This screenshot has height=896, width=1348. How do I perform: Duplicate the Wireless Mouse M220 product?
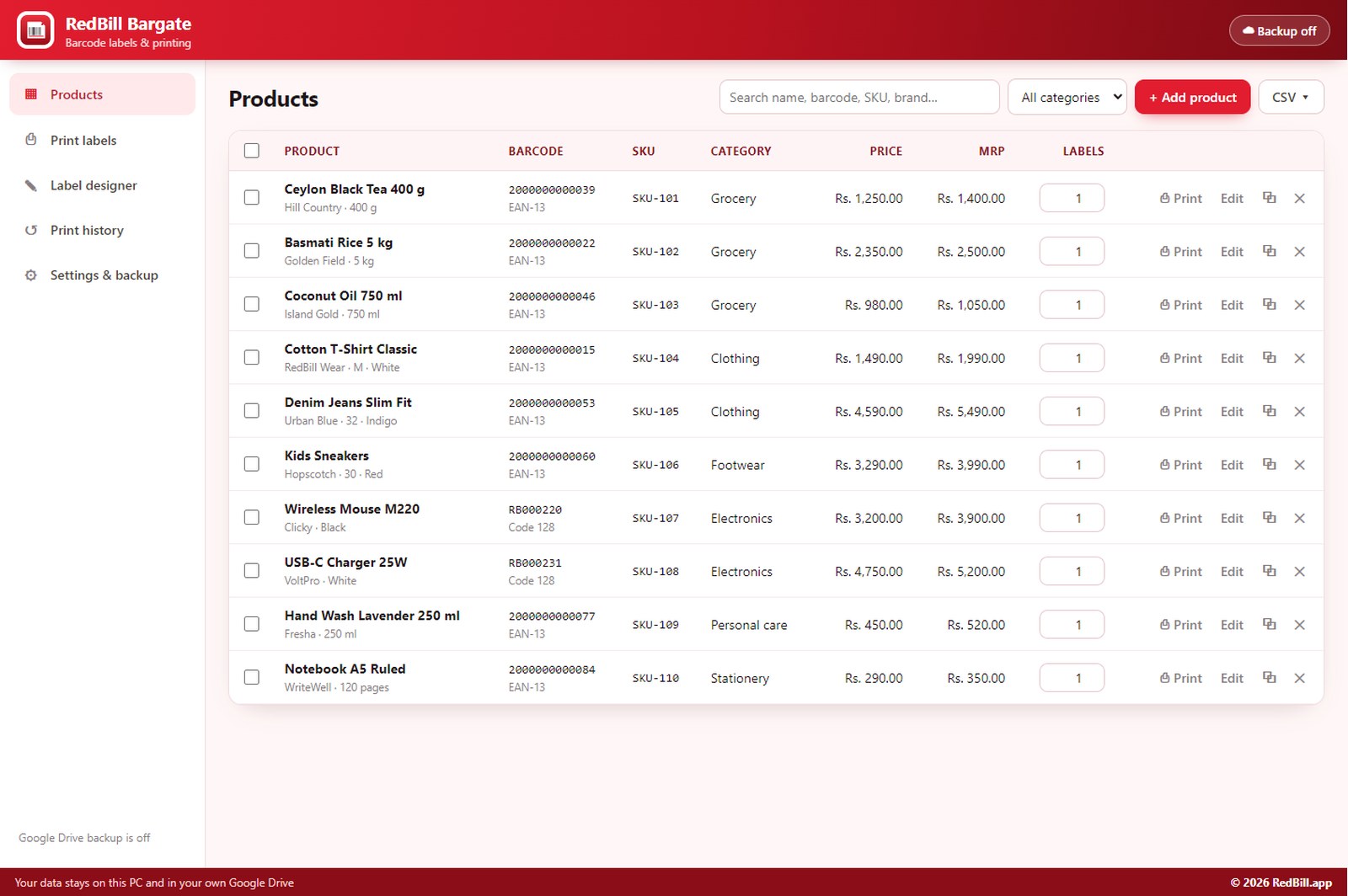(1269, 517)
